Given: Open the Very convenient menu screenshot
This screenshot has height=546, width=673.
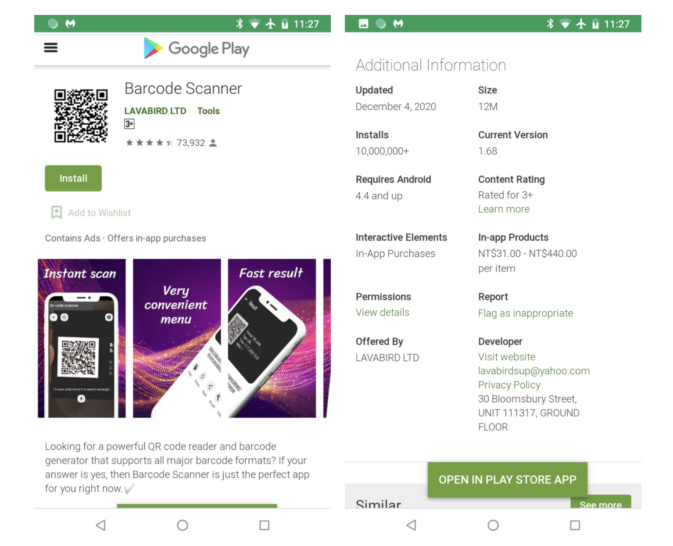Looking at the screenshot, I should (177, 338).
